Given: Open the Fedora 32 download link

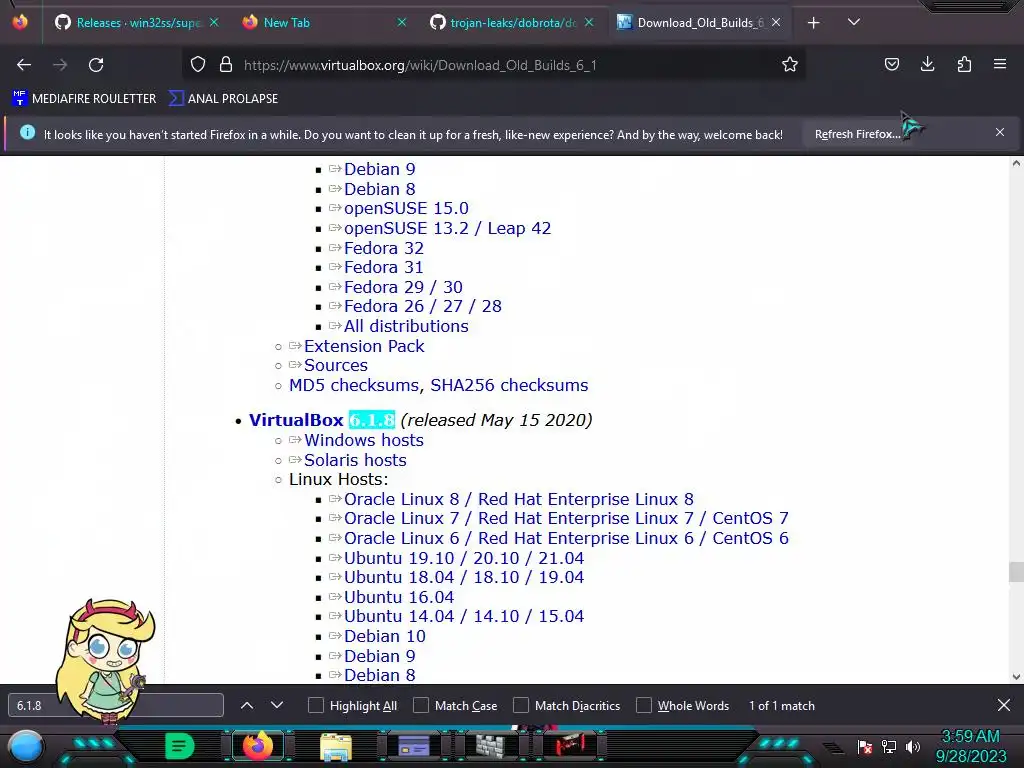Looking at the screenshot, I should (384, 248).
